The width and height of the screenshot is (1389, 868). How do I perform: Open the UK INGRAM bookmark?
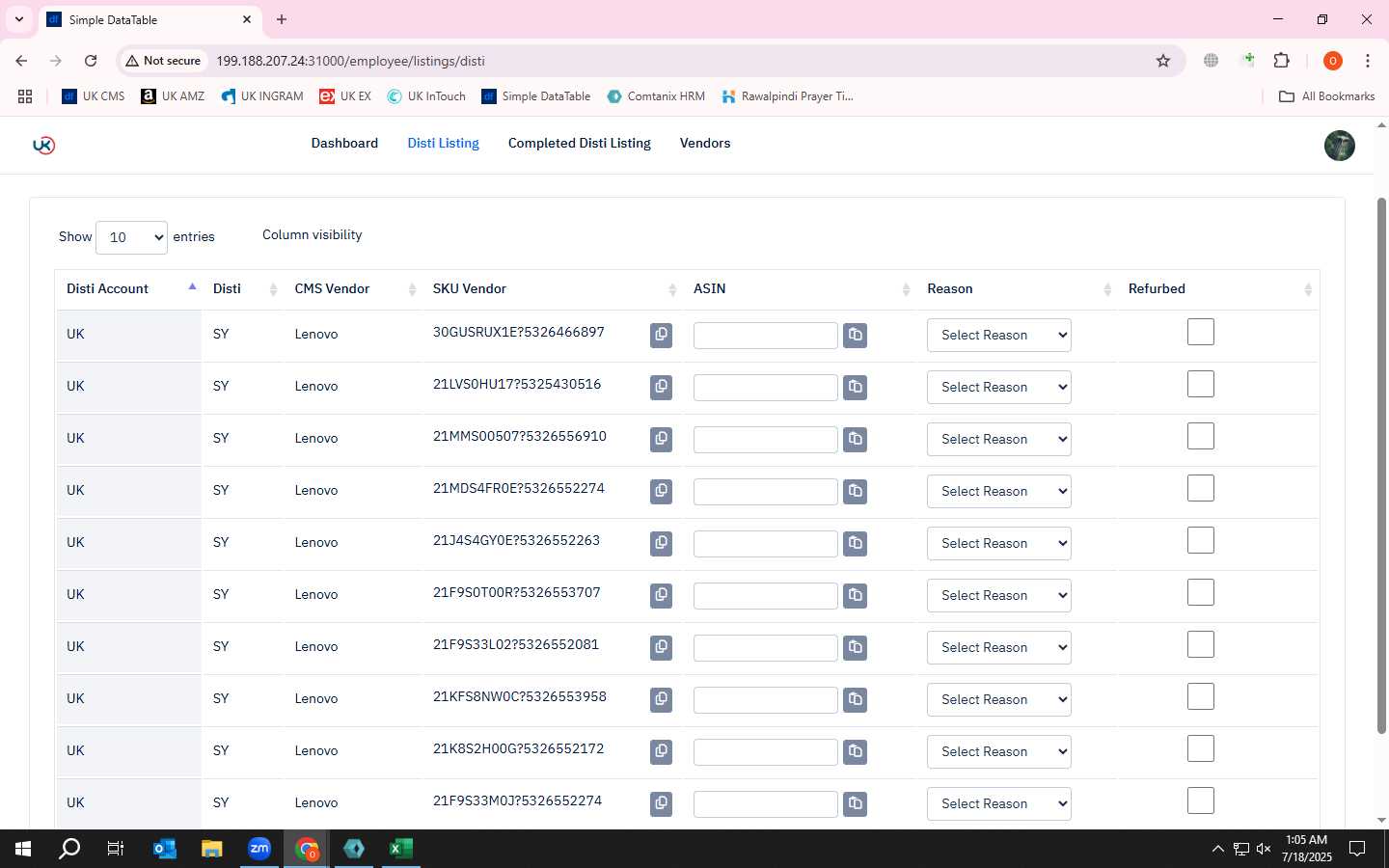coord(261,96)
